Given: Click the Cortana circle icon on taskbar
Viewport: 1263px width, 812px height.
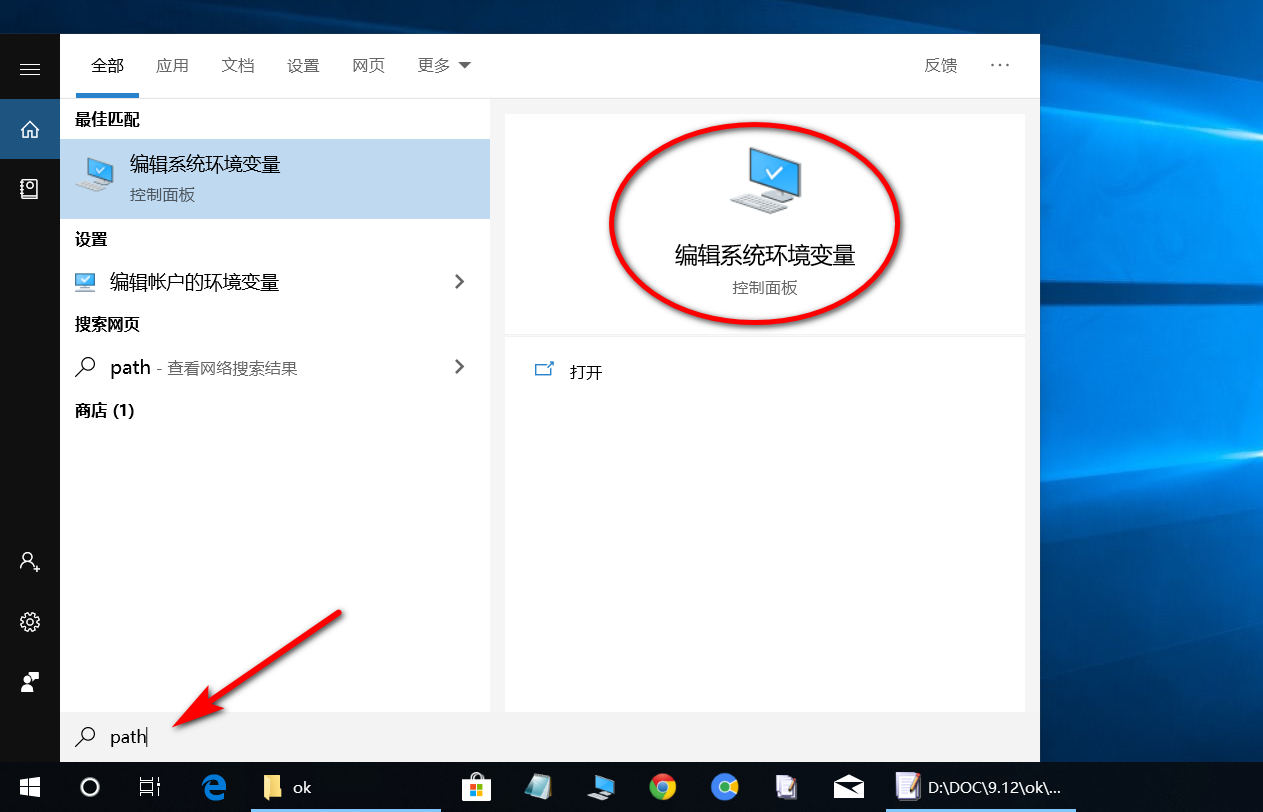Looking at the screenshot, I should [x=90, y=787].
